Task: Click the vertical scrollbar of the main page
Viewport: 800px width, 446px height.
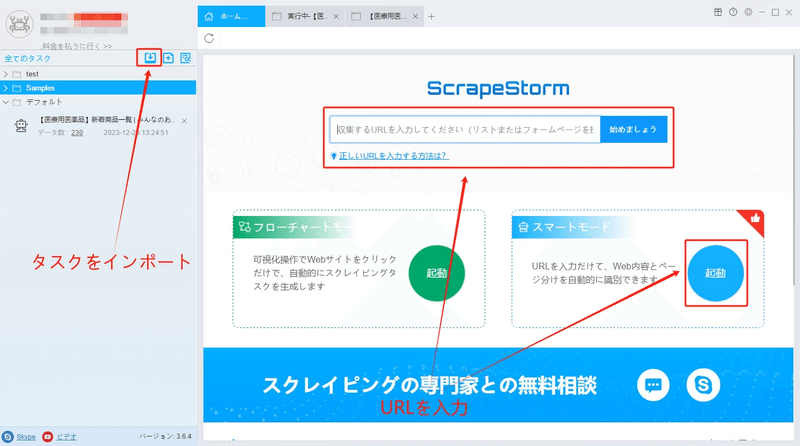Action: click(794, 171)
